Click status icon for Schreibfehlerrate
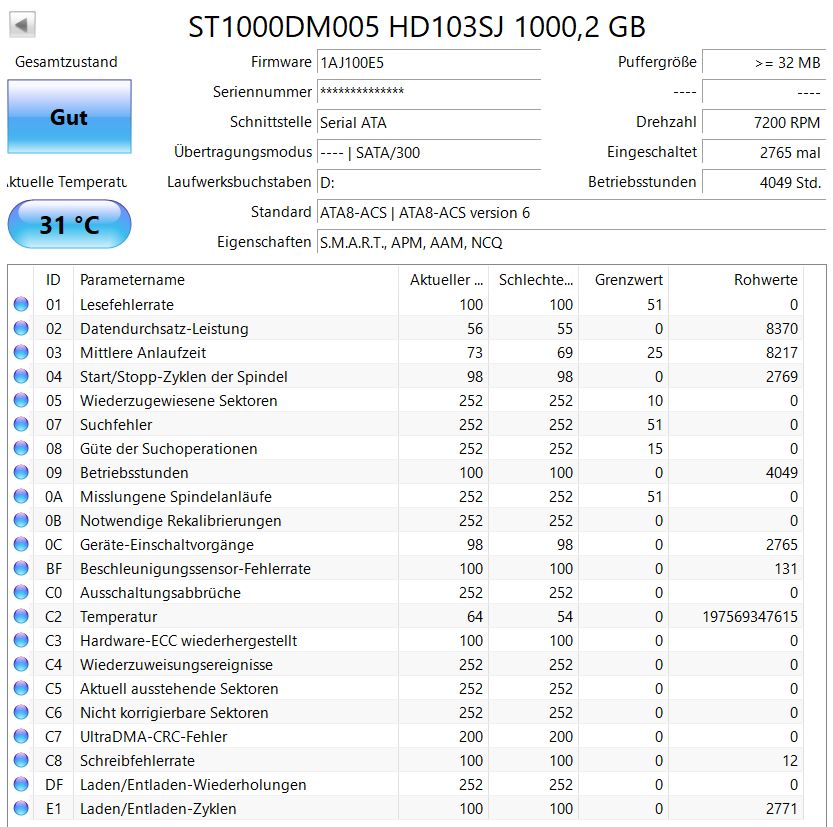This screenshot has width=833, height=827. point(21,761)
